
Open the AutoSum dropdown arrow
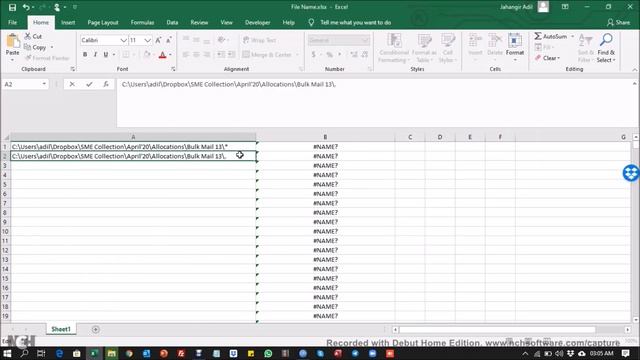tap(572, 36)
